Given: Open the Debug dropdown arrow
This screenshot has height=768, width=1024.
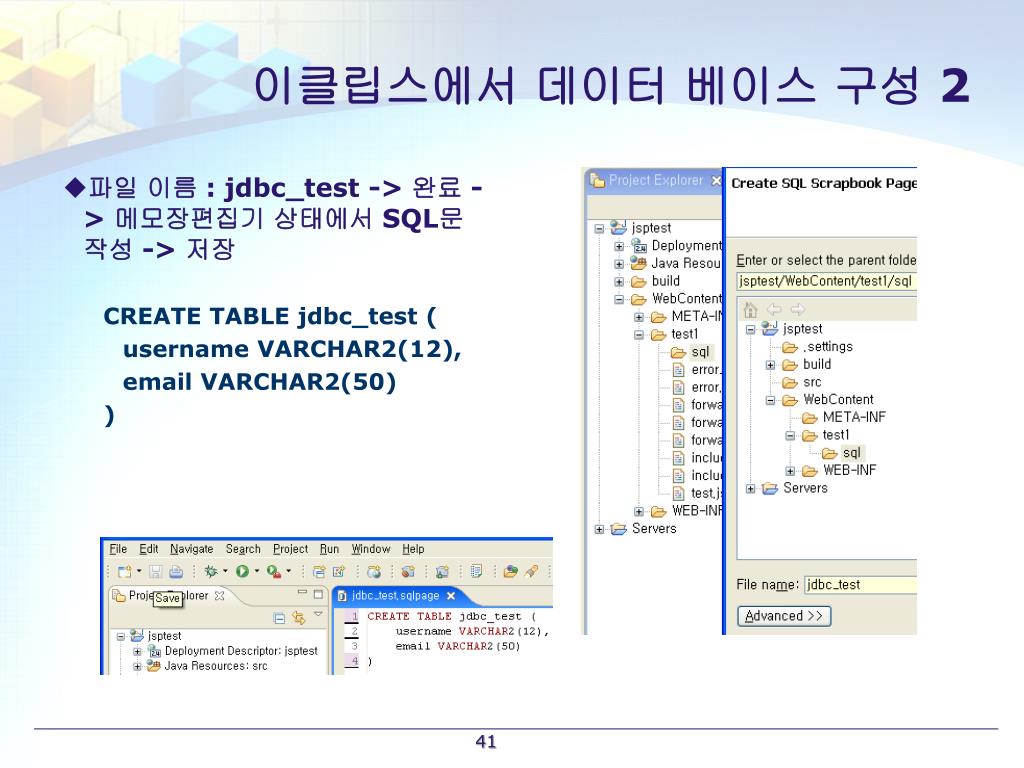Looking at the screenshot, I should 225,571.
